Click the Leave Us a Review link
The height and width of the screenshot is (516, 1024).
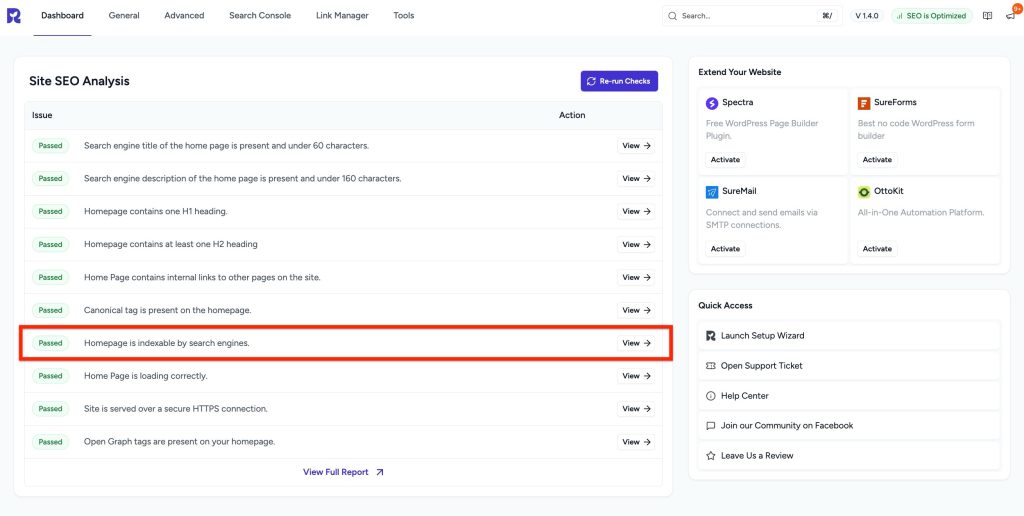[x=757, y=456]
